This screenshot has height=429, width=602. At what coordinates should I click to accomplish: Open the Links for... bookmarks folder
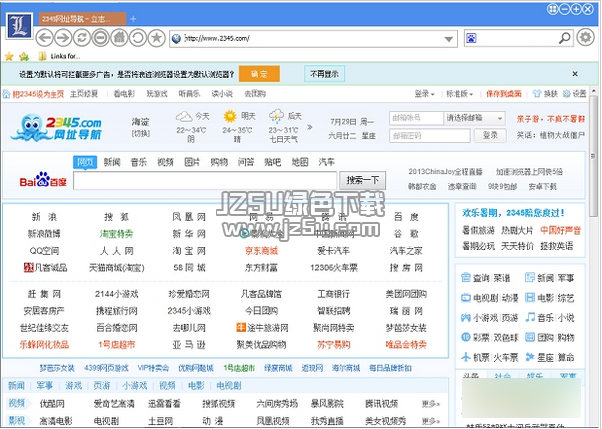60,56
